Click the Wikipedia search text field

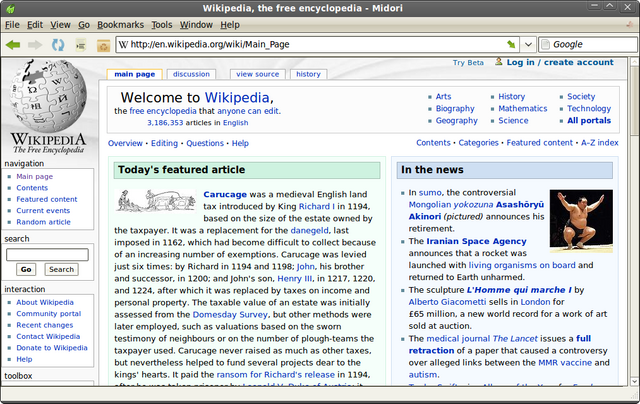click(47, 255)
